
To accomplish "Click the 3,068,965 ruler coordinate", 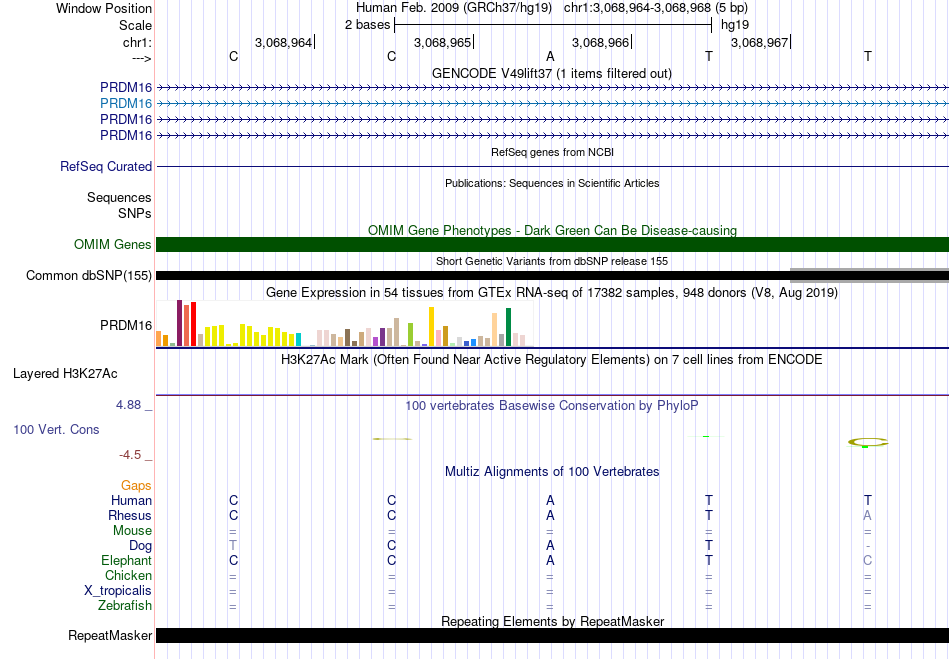I will (x=442, y=42).
